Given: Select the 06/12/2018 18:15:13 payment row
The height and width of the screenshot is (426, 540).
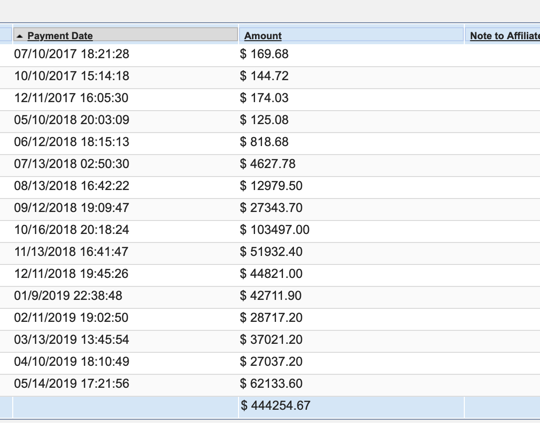Looking at the screenshot, I should pos(270,142).
